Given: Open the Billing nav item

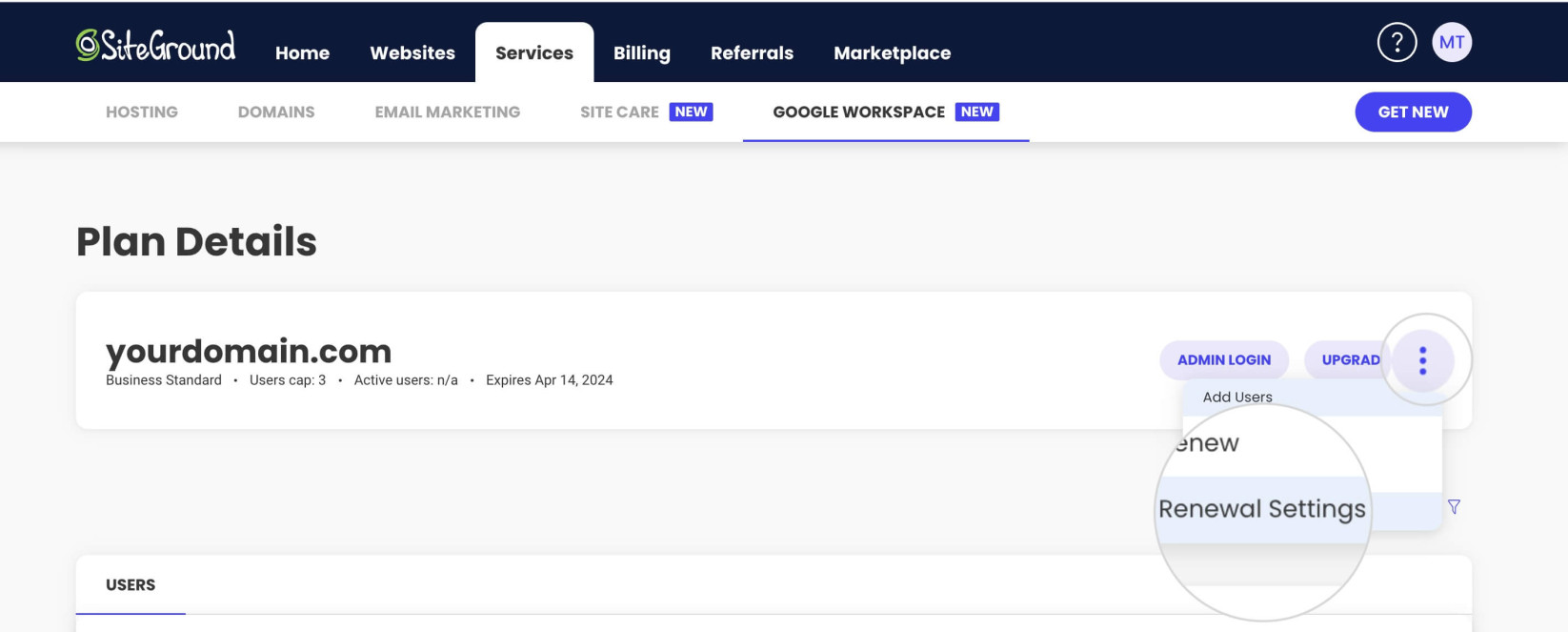Looking at the screenshot, I should coord(642,53).
